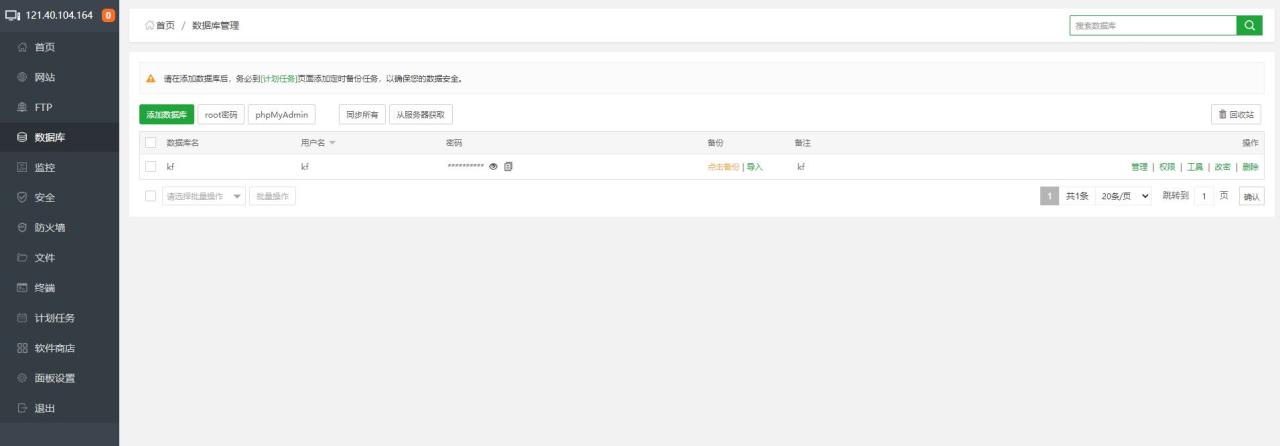Click the root密码 button
Viewport: 1280px width, 446px height.
point(221,114)
